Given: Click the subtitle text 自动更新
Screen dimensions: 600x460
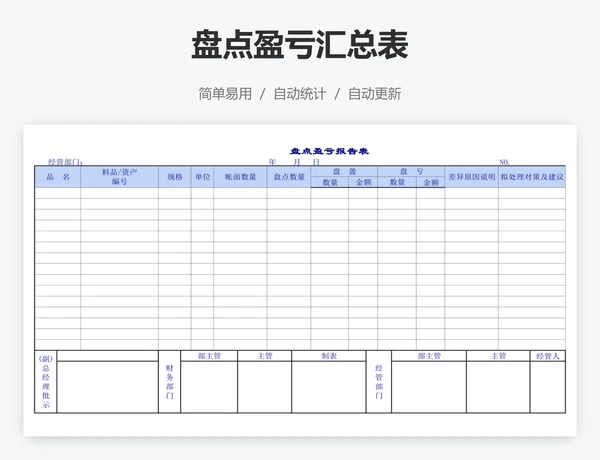Looking at the screenshot, I should coord(375,94).
